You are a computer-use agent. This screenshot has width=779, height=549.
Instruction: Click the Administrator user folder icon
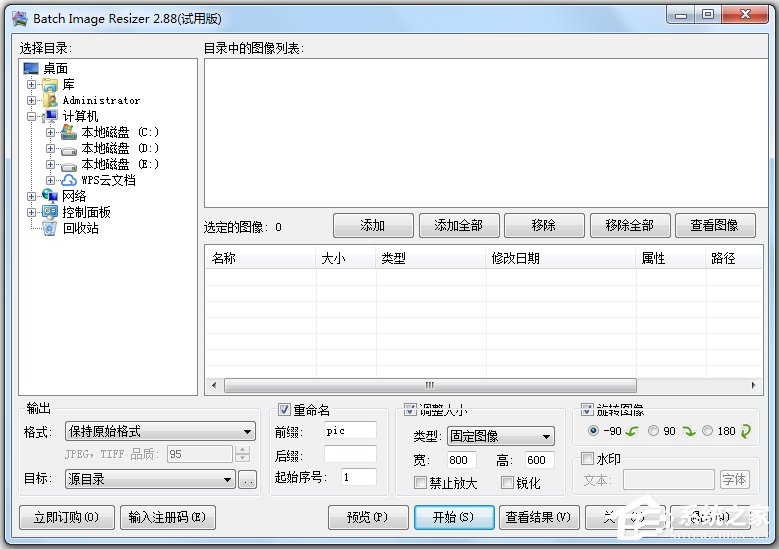point(50,100)
